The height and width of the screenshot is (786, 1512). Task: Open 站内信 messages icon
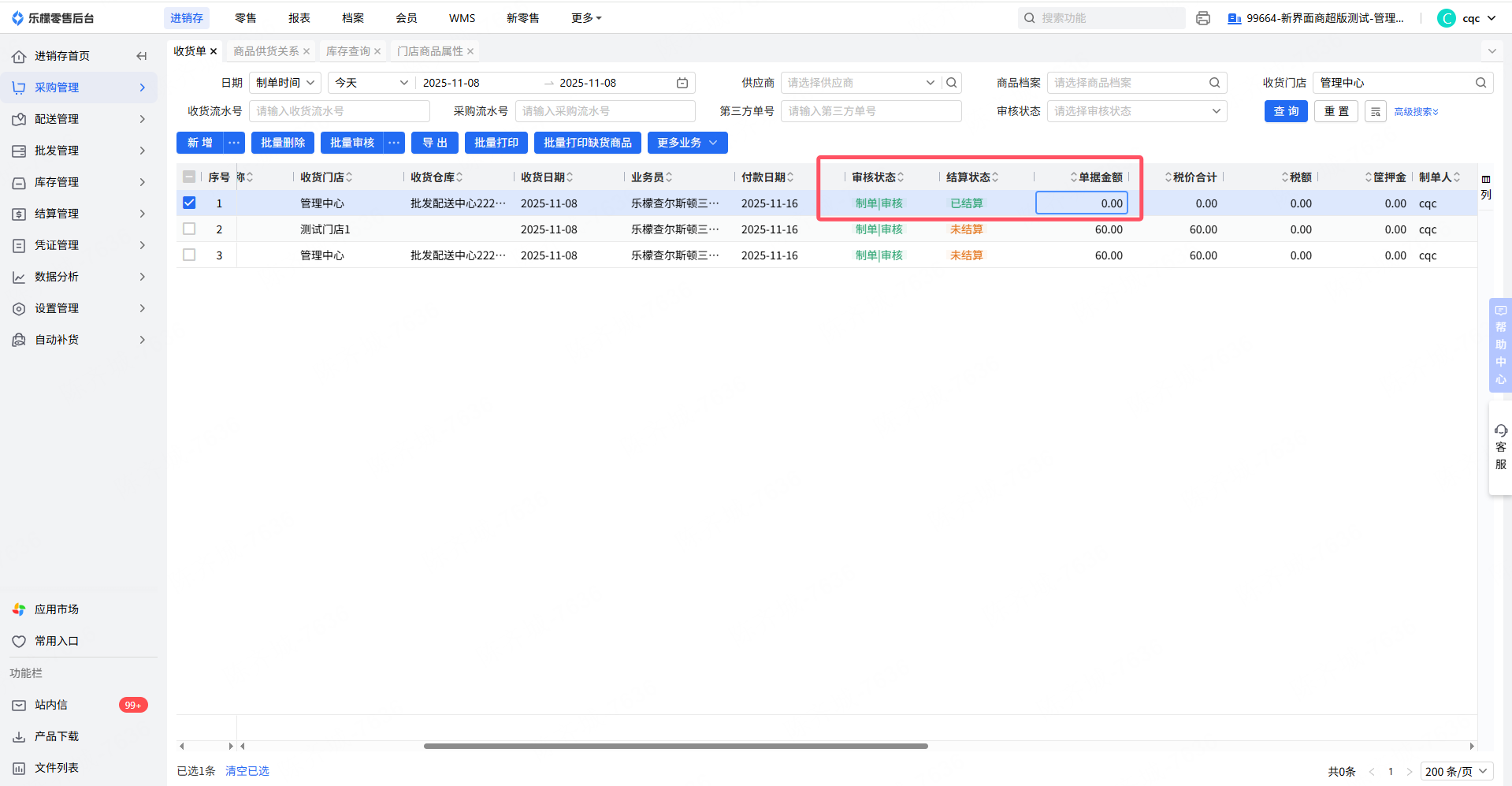(19, 705)
